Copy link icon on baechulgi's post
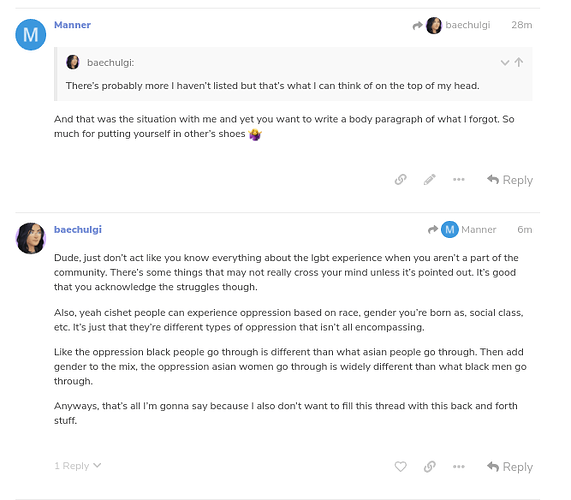 429,466
